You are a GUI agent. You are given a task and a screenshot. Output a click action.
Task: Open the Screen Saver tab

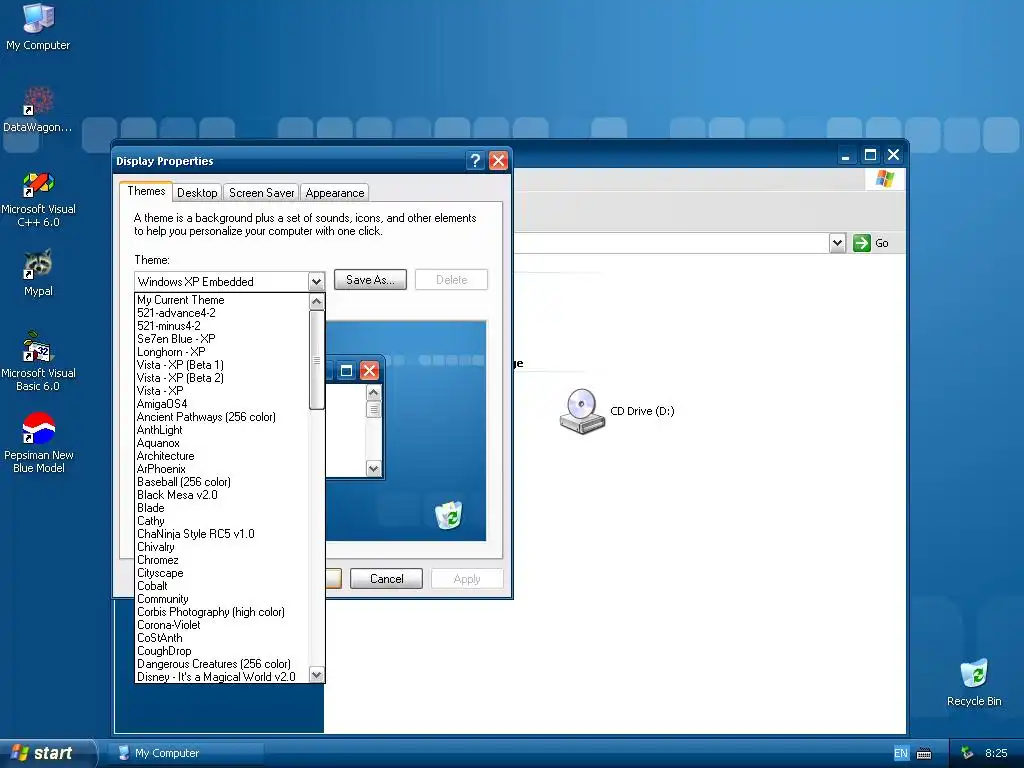pos(261,193)
